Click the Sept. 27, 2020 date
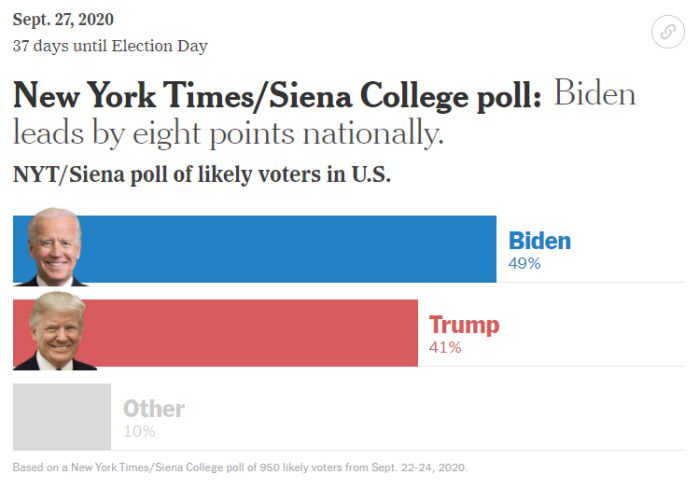Image resolution: width=700 pixels, height=486 pixels. pos(63,20)
